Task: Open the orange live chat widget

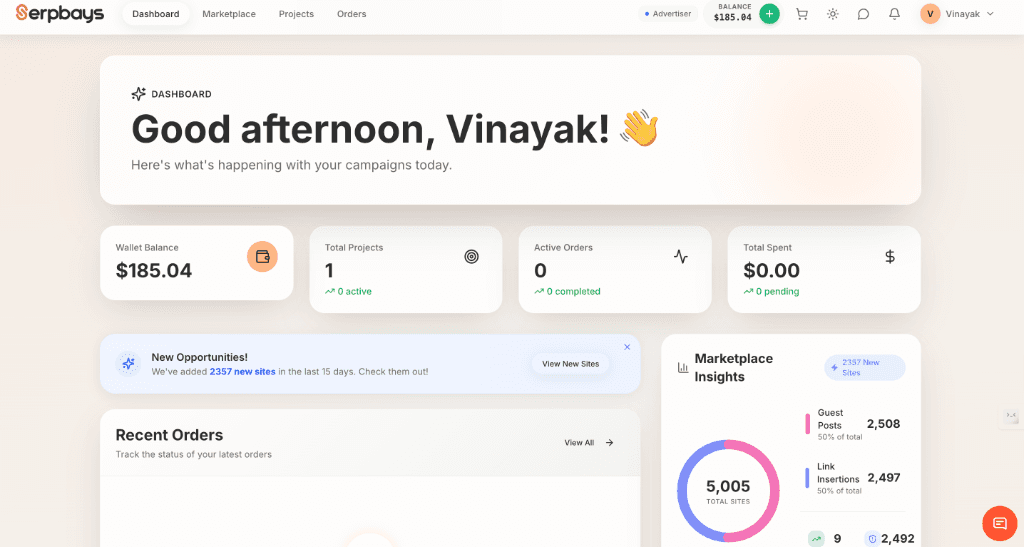Action: 999,523
